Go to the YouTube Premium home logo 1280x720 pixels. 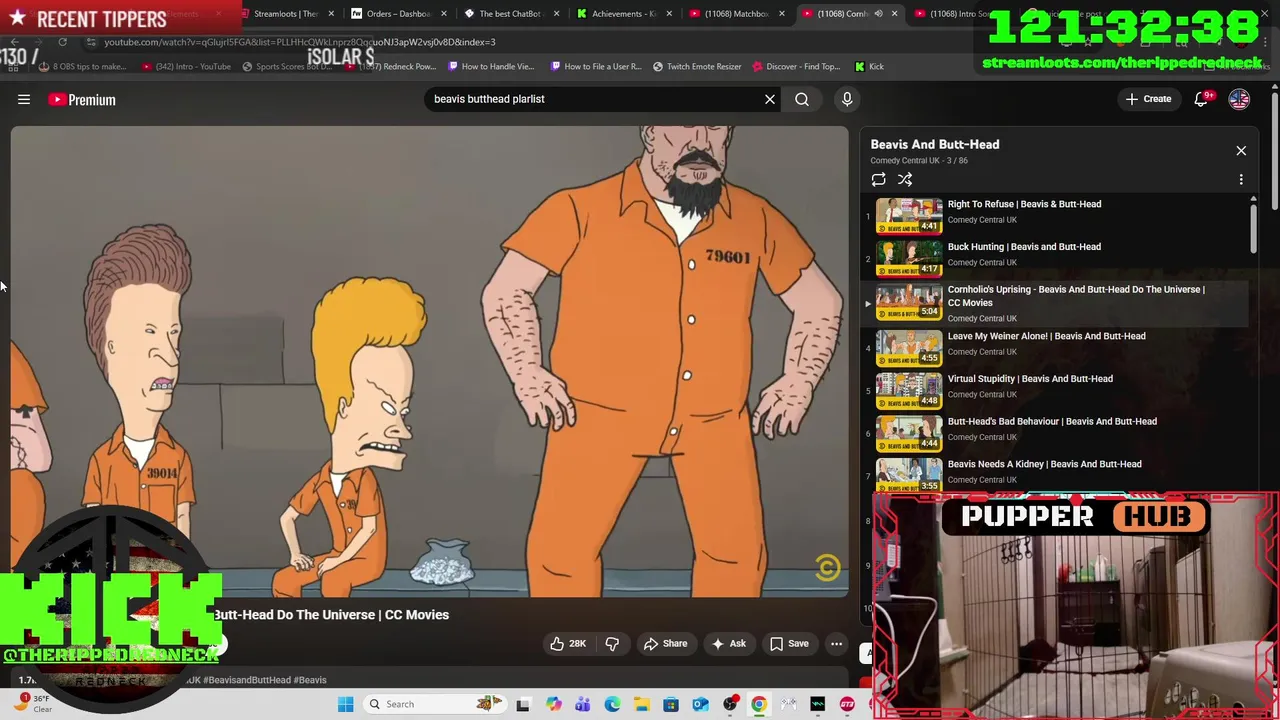pyautogui.click(x=82, y=99)
